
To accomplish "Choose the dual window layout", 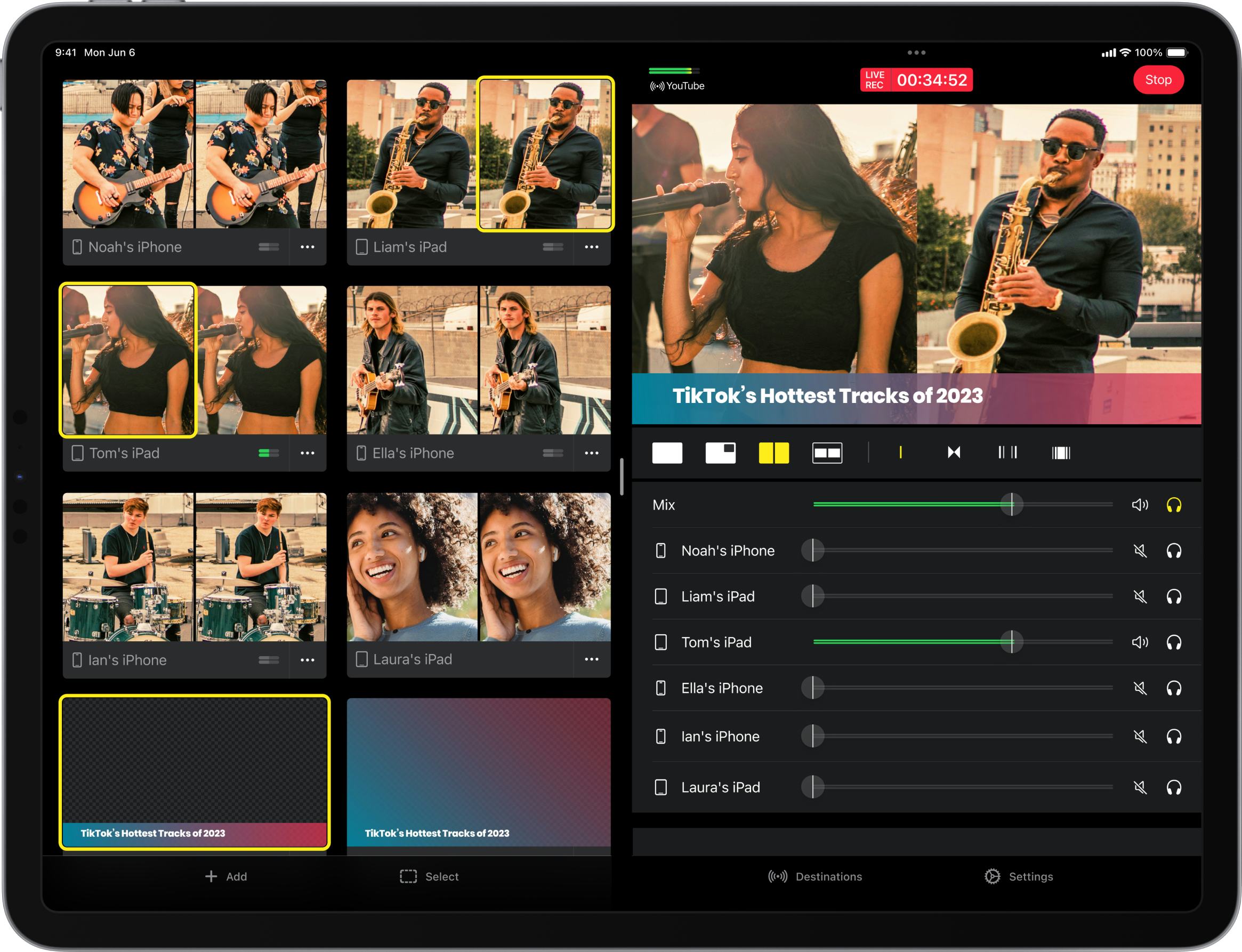I will pyautogui.click(x=828, y=452).
